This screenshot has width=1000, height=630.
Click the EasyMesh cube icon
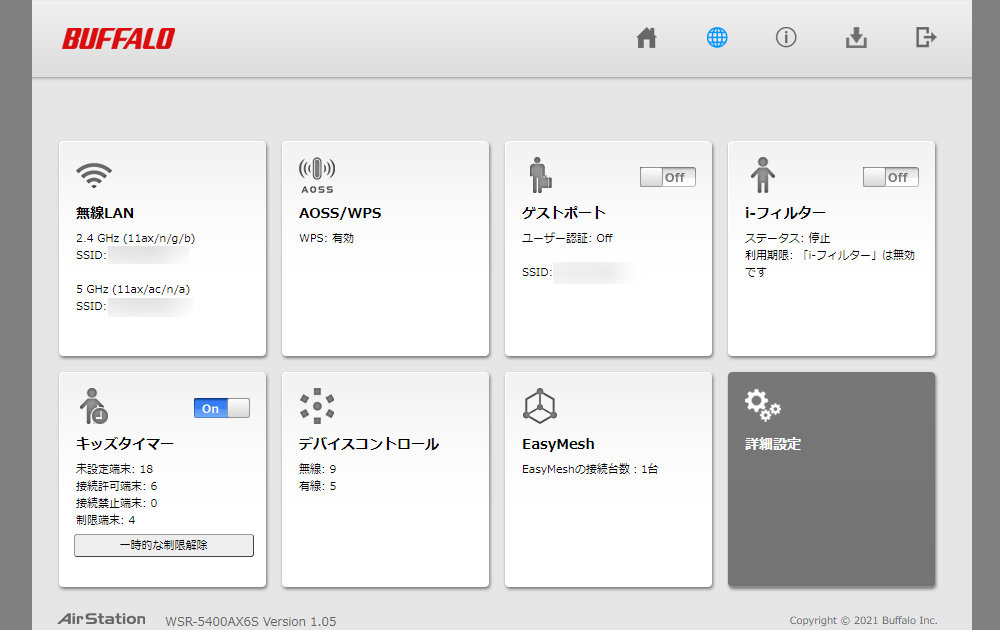[540, 406]
